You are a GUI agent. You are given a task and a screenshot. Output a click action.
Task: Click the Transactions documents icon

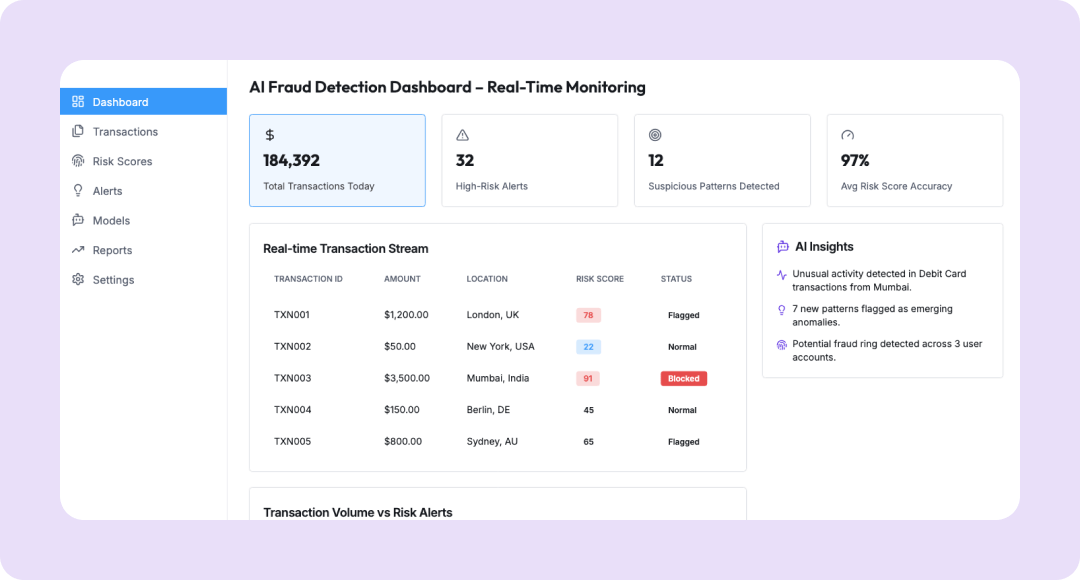pos(78,132)
